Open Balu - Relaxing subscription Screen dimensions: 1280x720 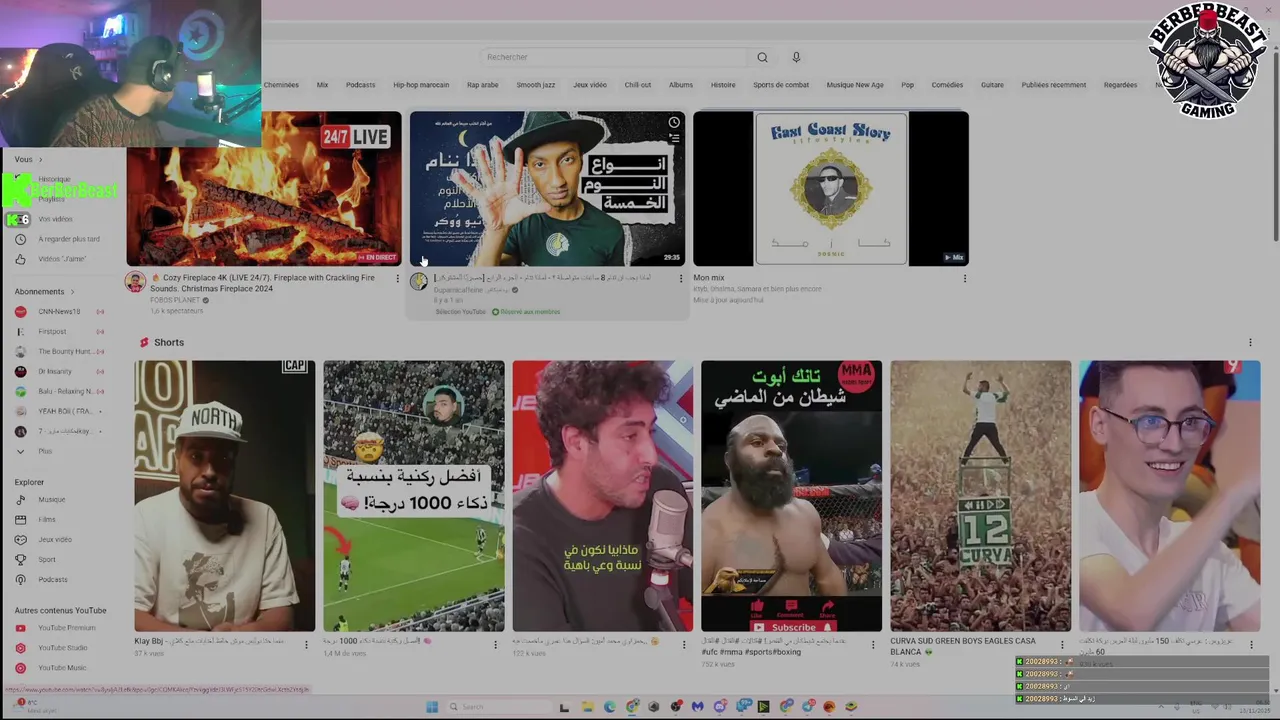(x=61, y=392)
